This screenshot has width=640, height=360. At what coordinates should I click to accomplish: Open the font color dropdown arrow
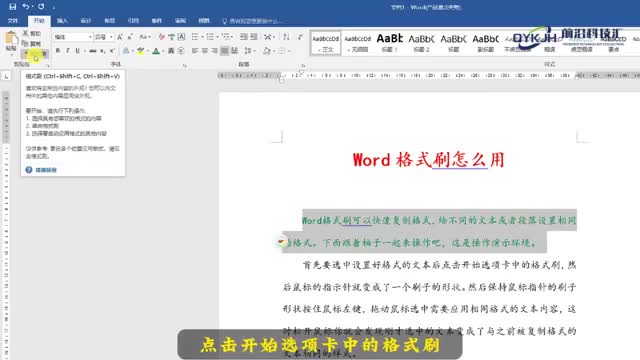[x=162, y=51]
